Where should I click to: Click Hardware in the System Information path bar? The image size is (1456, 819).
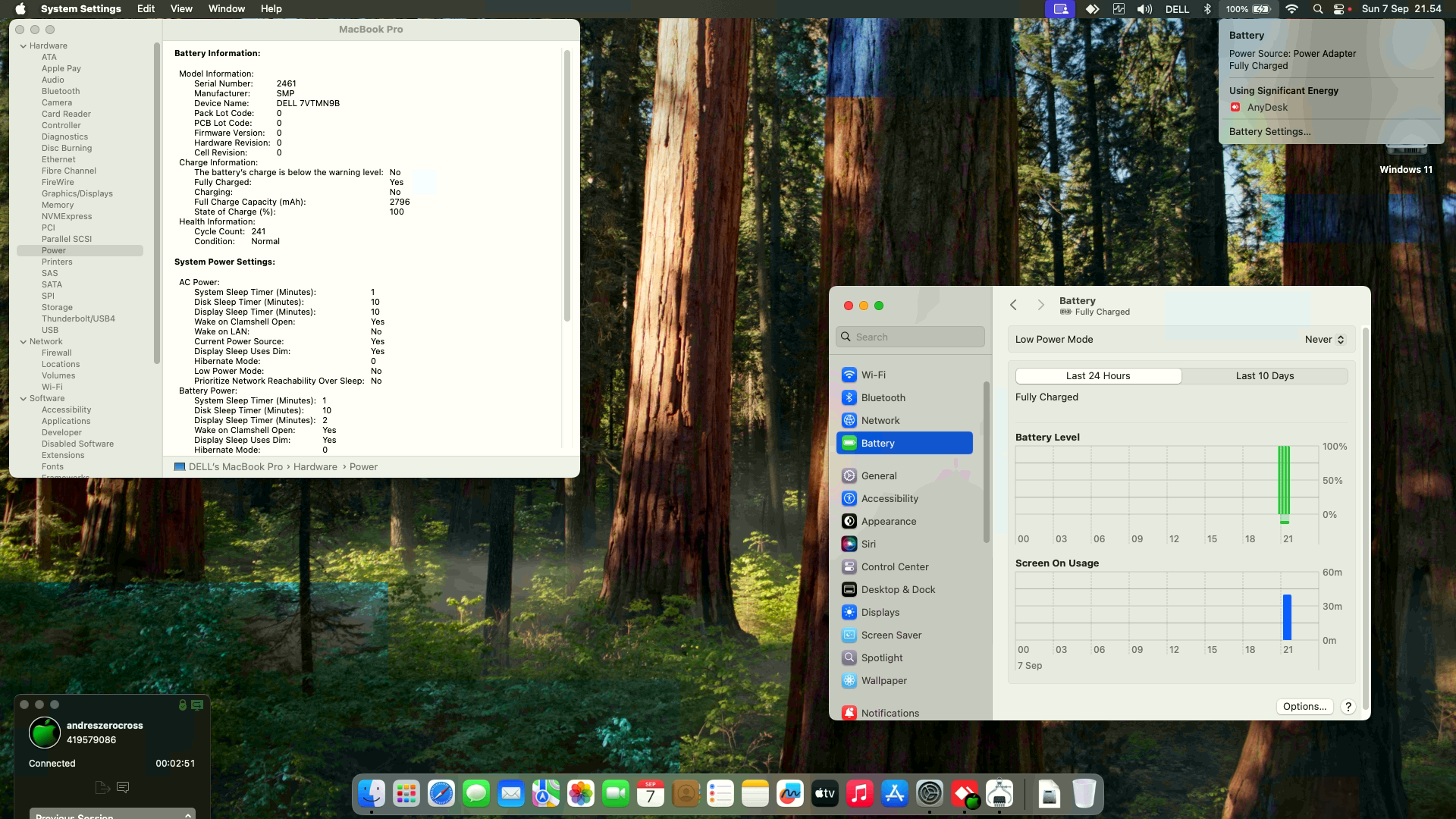[315, 467]
